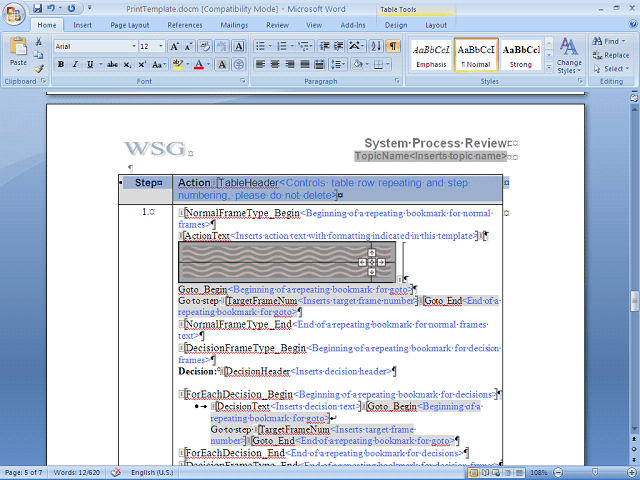Toggle bold formatting

[x=61, y=64]
